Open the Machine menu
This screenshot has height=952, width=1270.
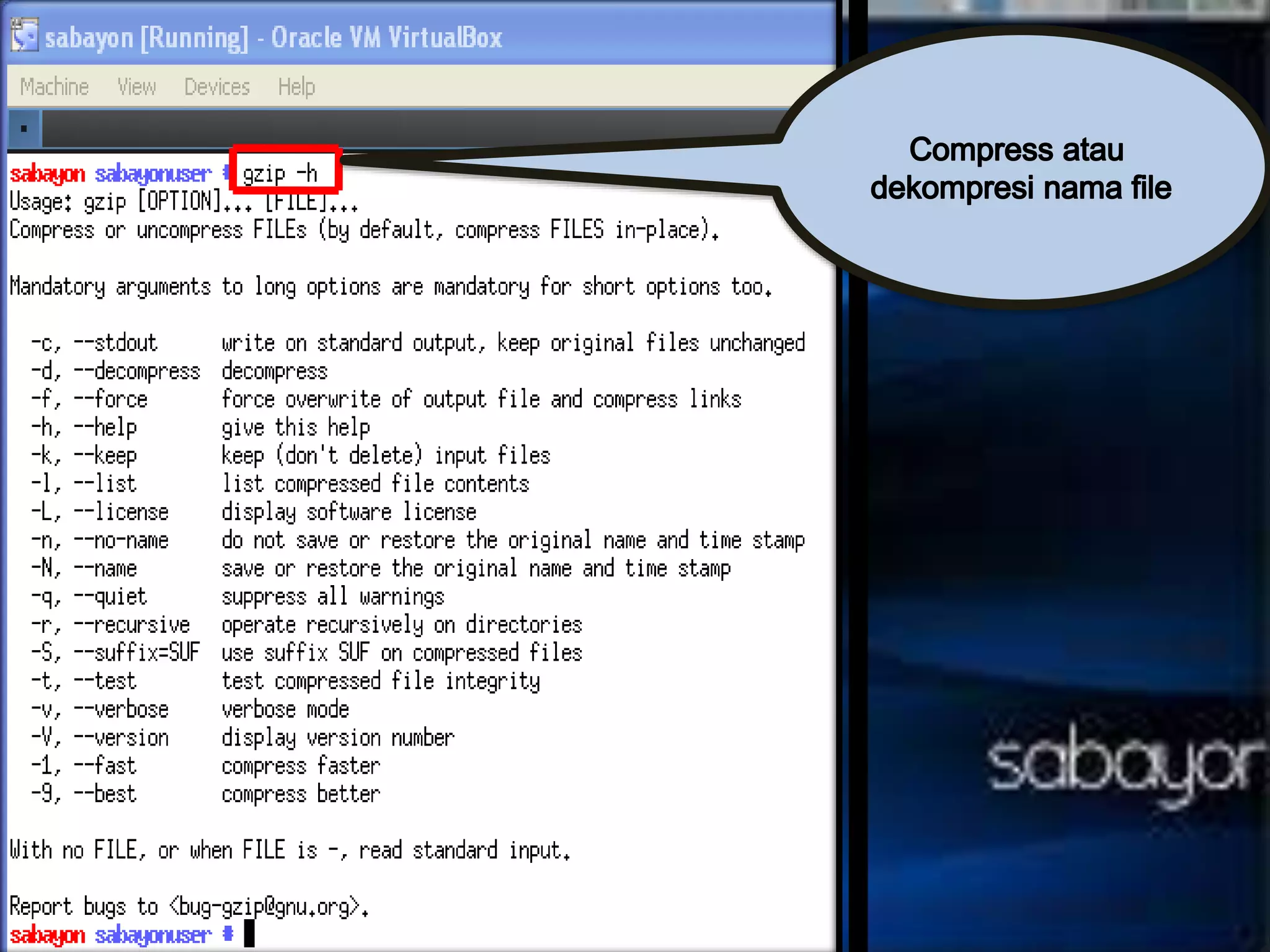55,87
